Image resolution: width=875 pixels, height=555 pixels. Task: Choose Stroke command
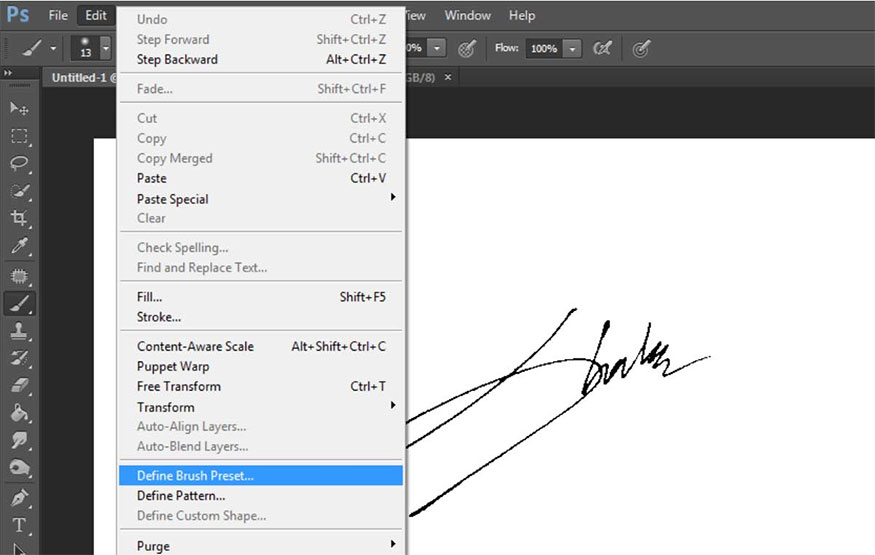pyautogui.click(x=261, y=317)
